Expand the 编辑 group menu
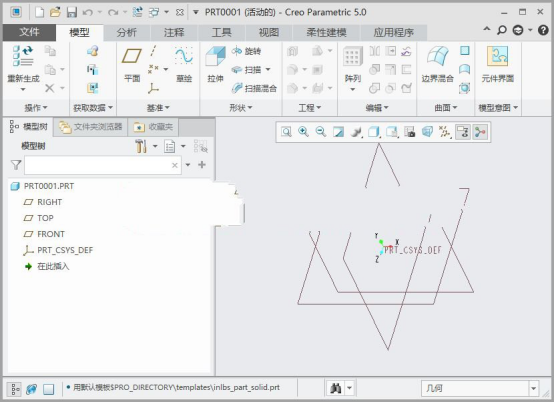554x402 pixels. point(377,107)
